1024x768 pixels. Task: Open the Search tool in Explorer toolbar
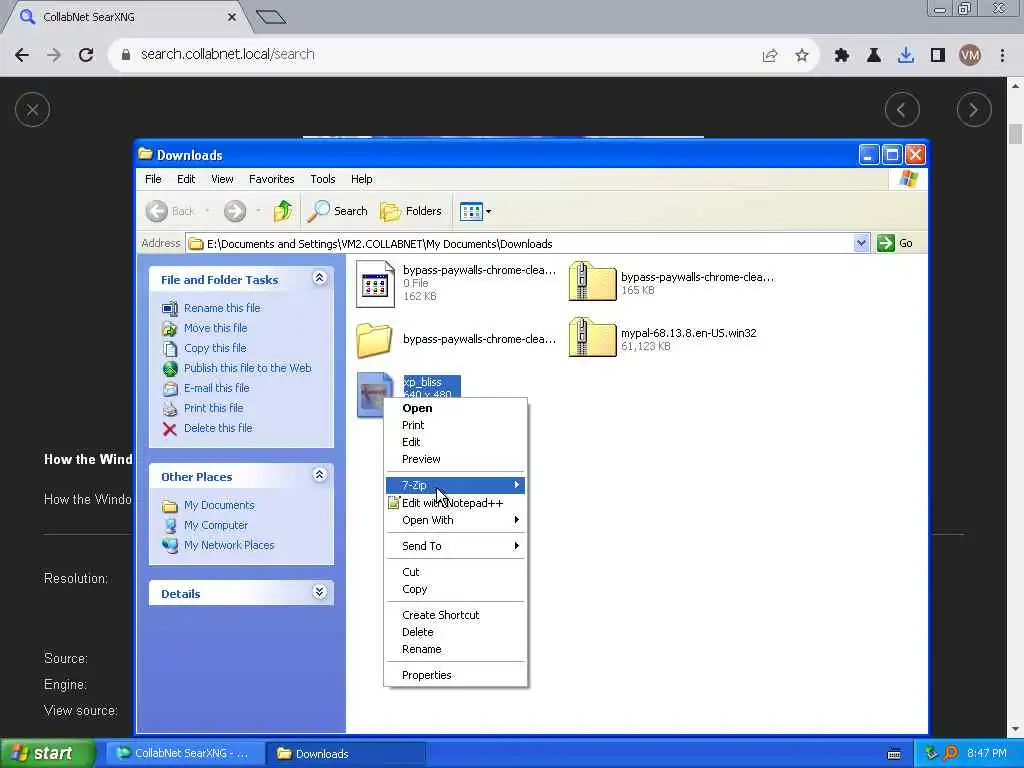tap(338, 211)
